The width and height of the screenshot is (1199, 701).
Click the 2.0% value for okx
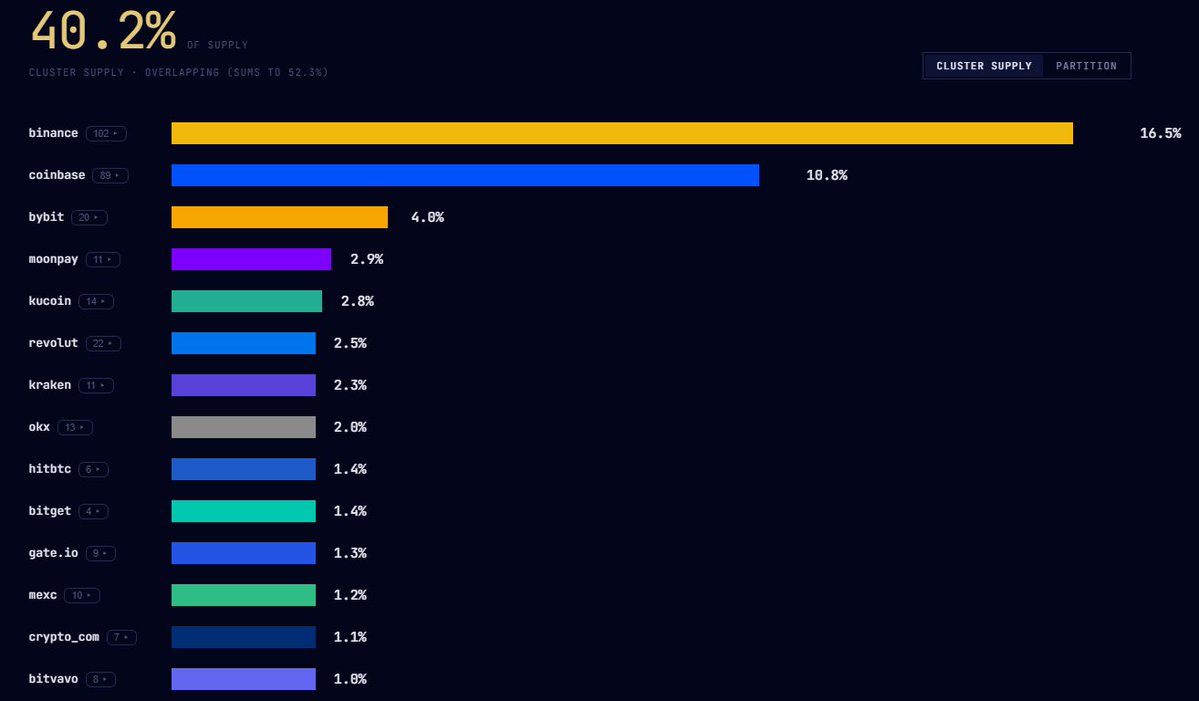point(350,427)
